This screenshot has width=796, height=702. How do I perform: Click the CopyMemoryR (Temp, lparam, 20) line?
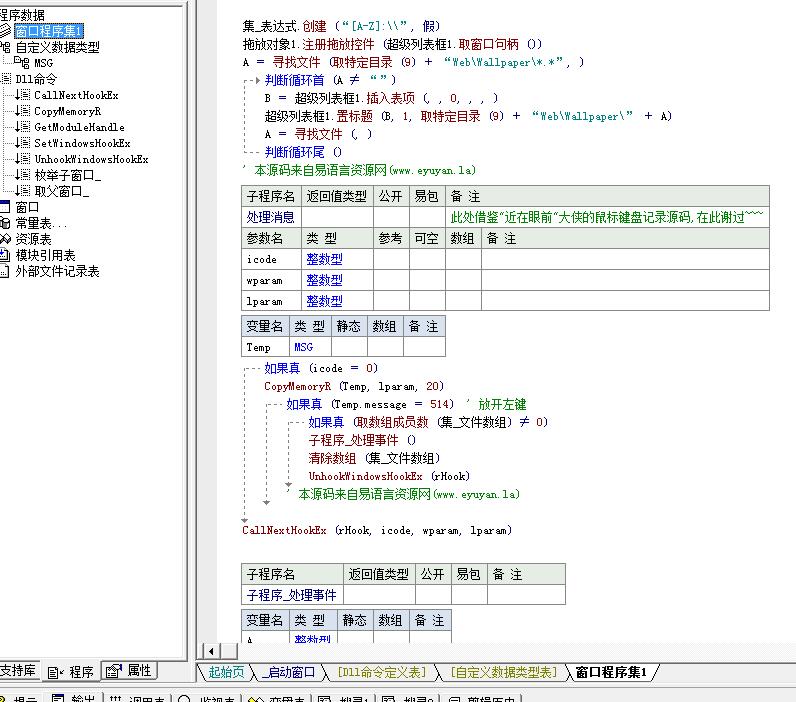click(x=354, y=386)
